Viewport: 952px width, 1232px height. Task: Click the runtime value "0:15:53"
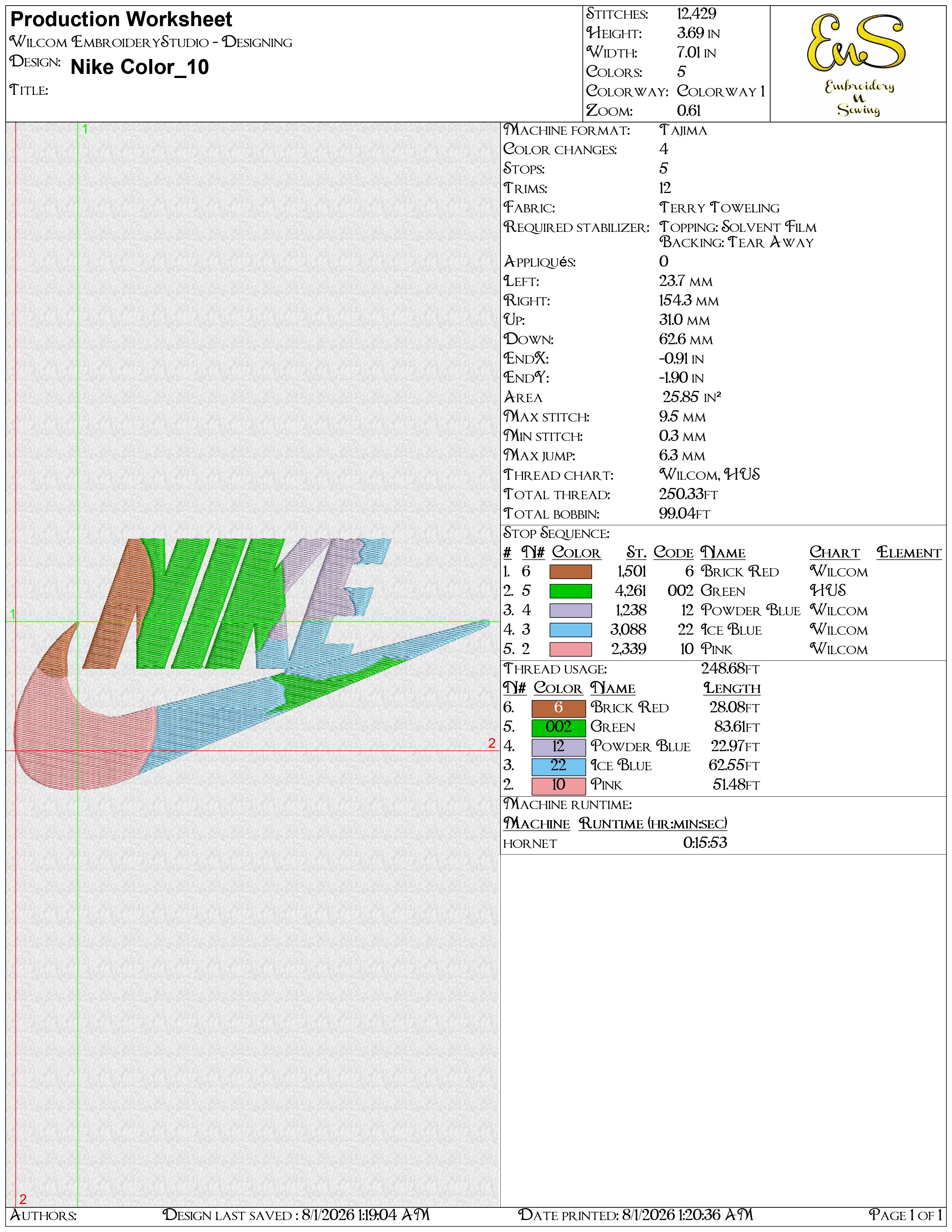pos(705,843)
